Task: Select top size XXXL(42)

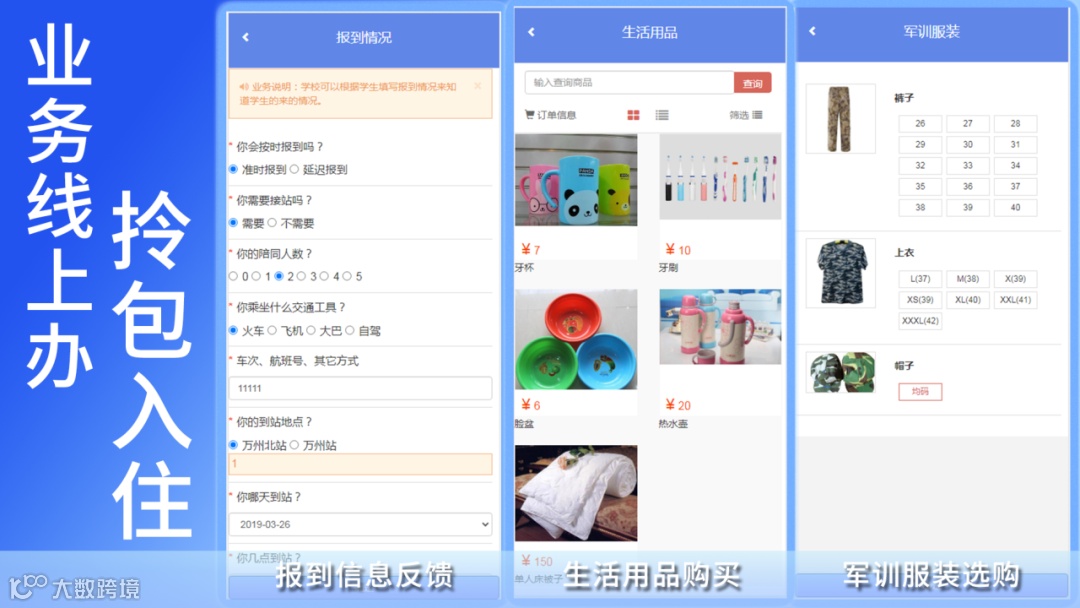Action: [x=920, y=321]
